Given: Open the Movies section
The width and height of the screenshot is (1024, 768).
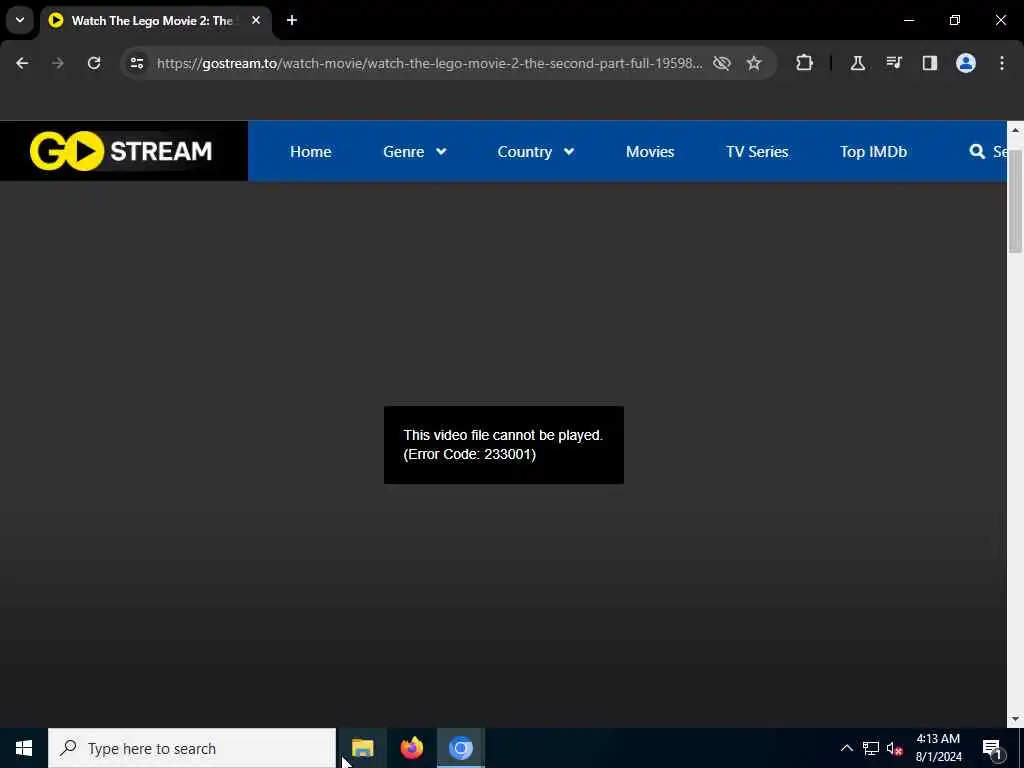Looking at the screenshot, I should tap(650, 152).
